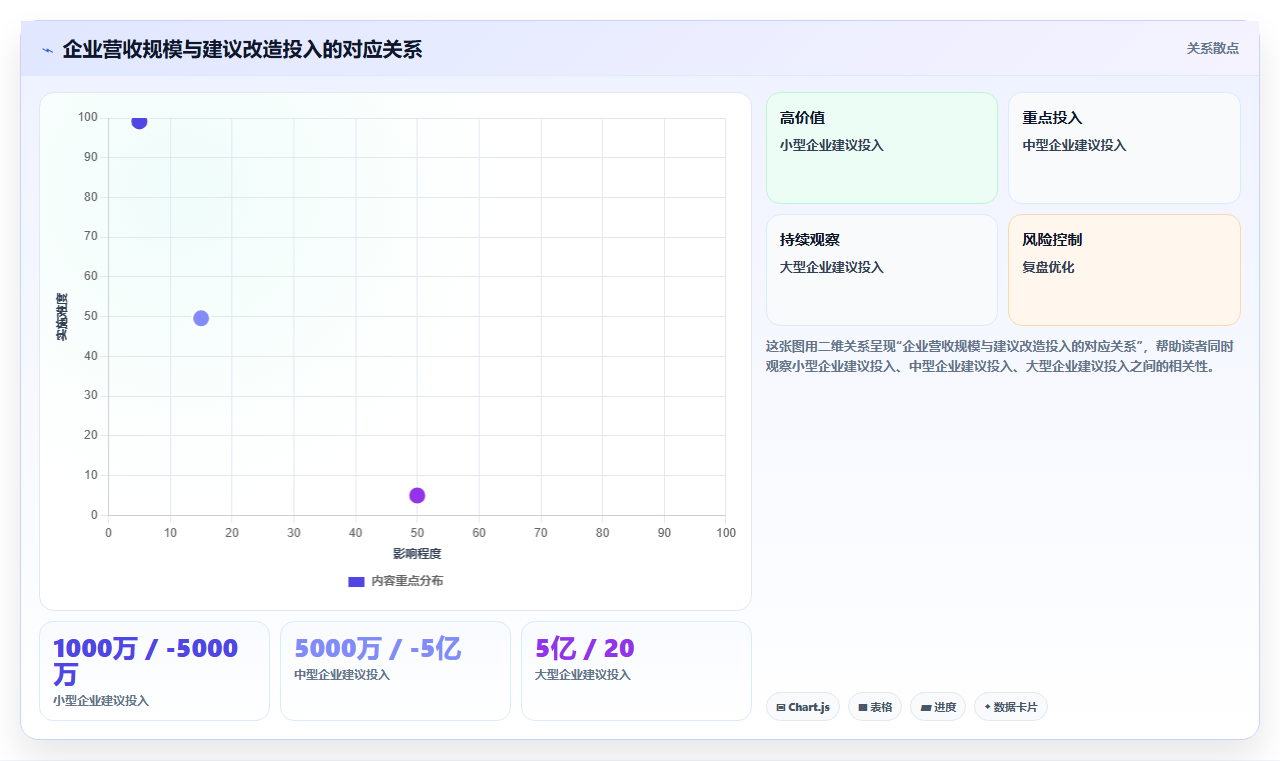The height and width of the screenshot is (761, 1280).
Task: Click 中型企业建议投入 label under 5000万 card
Action: pos(342,675)
